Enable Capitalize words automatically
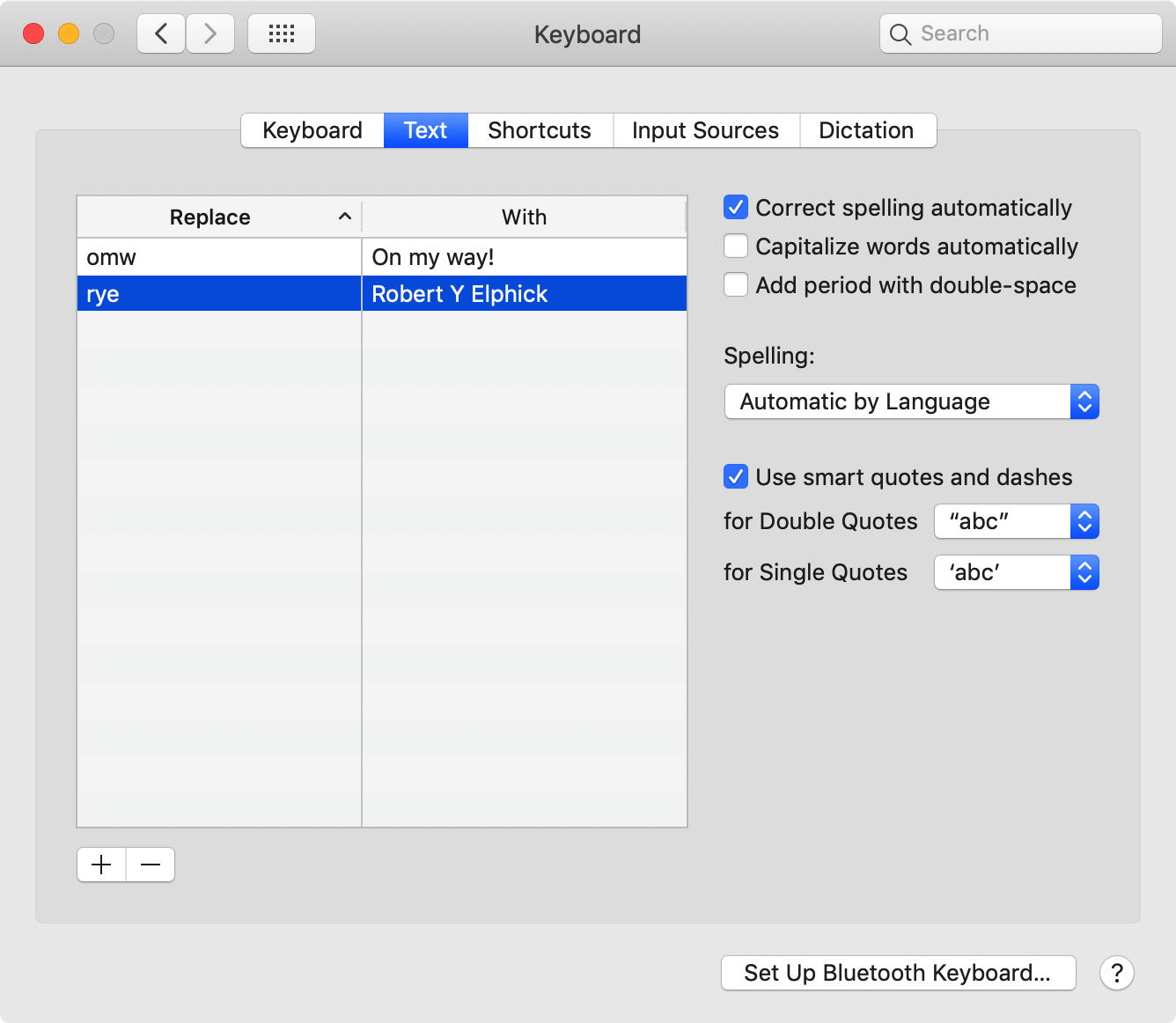 coord(736,247)
